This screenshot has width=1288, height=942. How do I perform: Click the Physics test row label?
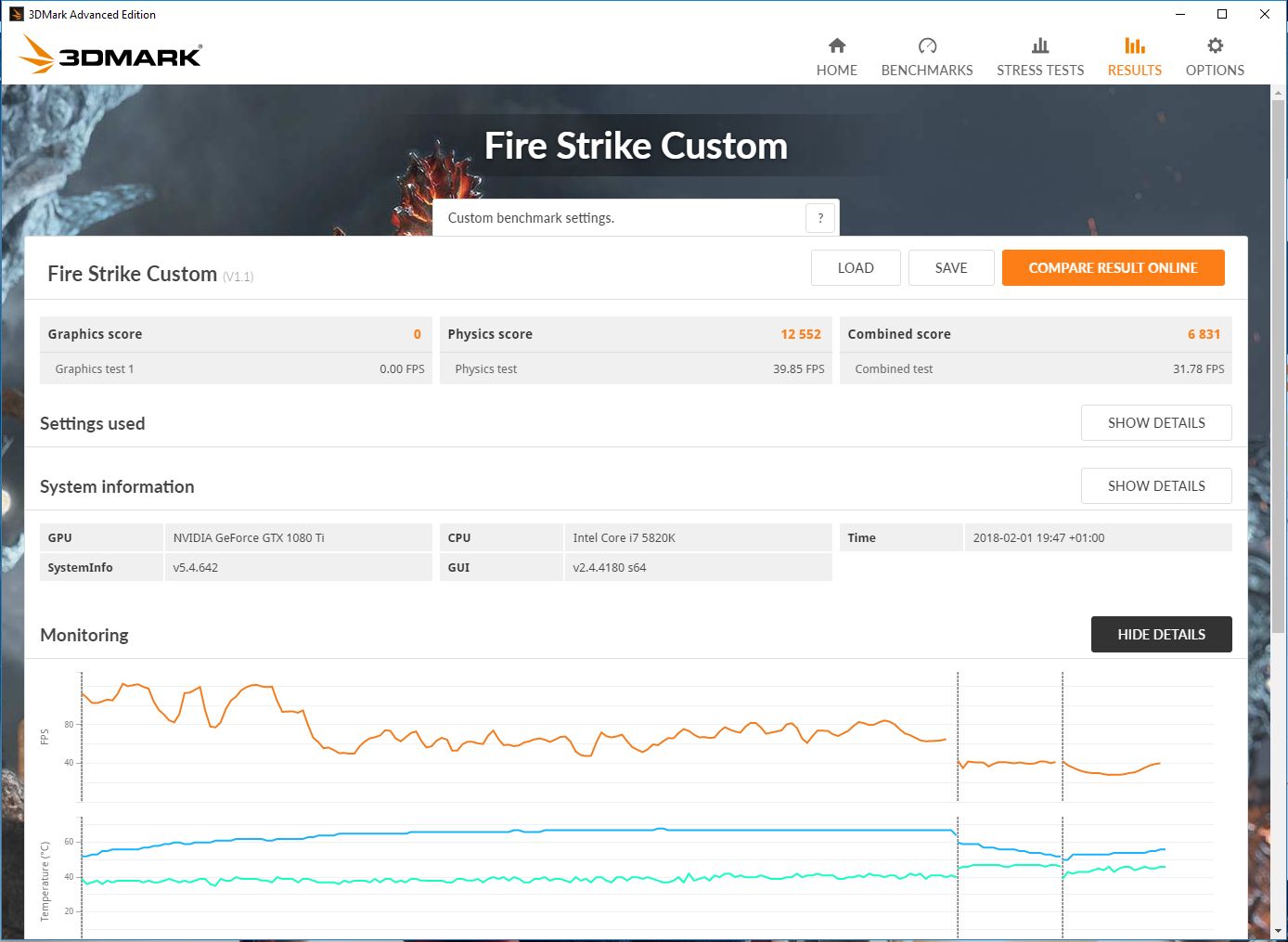[485, 369]
